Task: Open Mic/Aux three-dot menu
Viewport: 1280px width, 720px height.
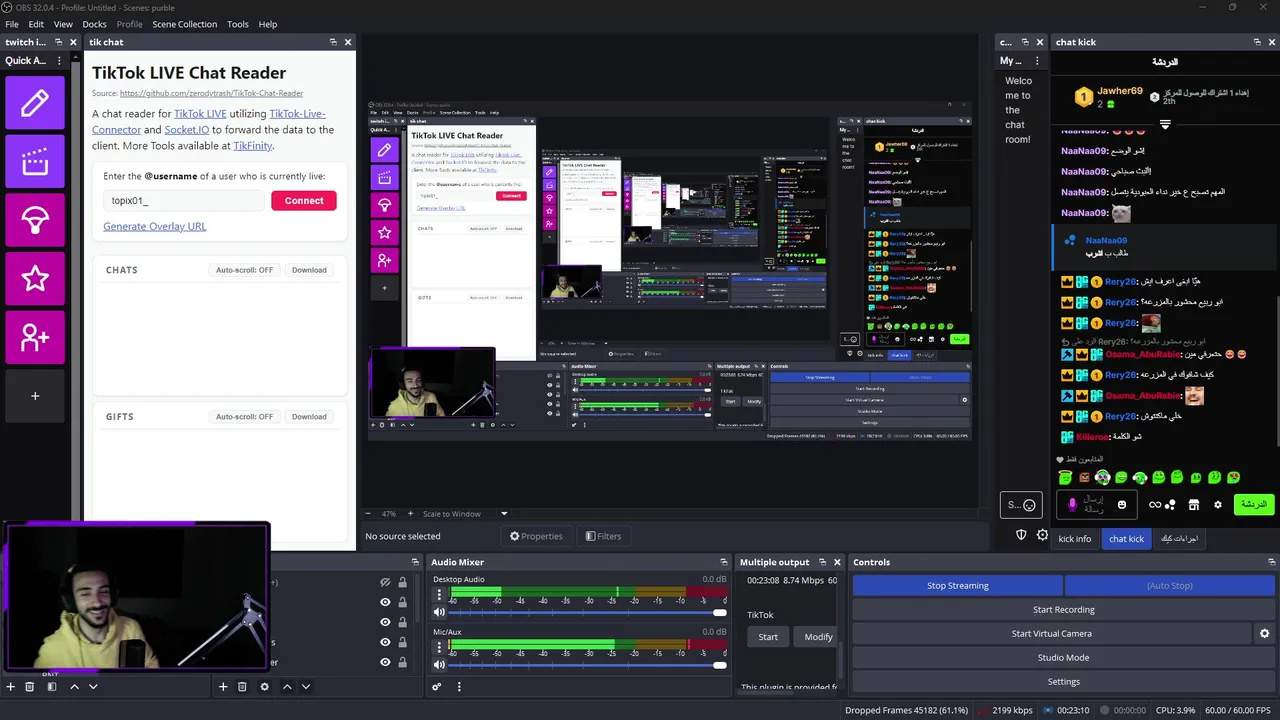Action: tap(439, 648)
